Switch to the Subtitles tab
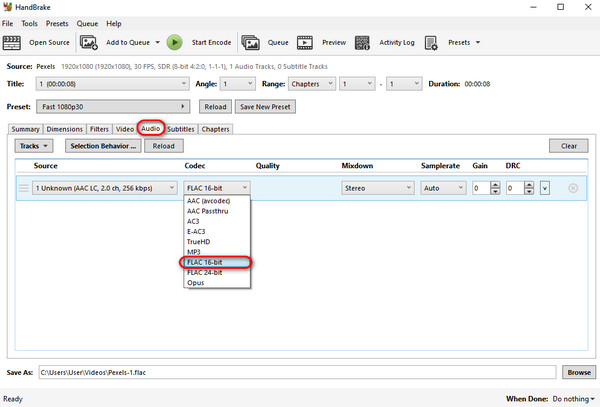The width and height of the screenshot is (600, 407). click(x=181, y=129)
